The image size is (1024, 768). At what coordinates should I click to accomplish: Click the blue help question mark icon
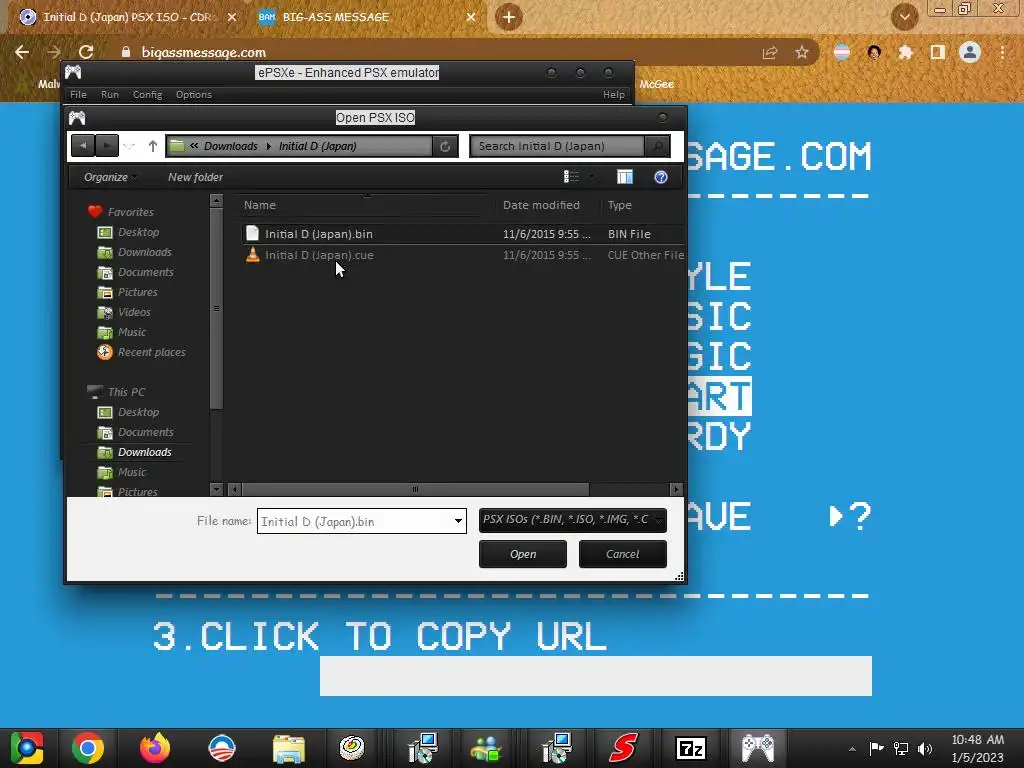click(661, 177)
